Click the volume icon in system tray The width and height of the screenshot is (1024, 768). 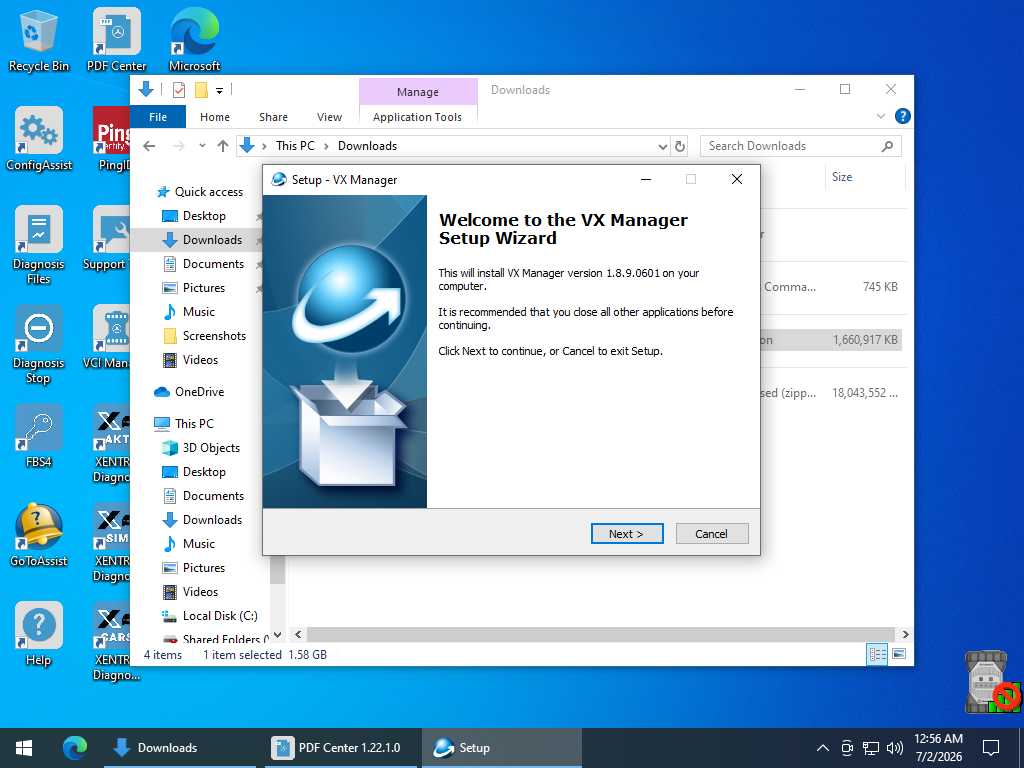[895, 748]
